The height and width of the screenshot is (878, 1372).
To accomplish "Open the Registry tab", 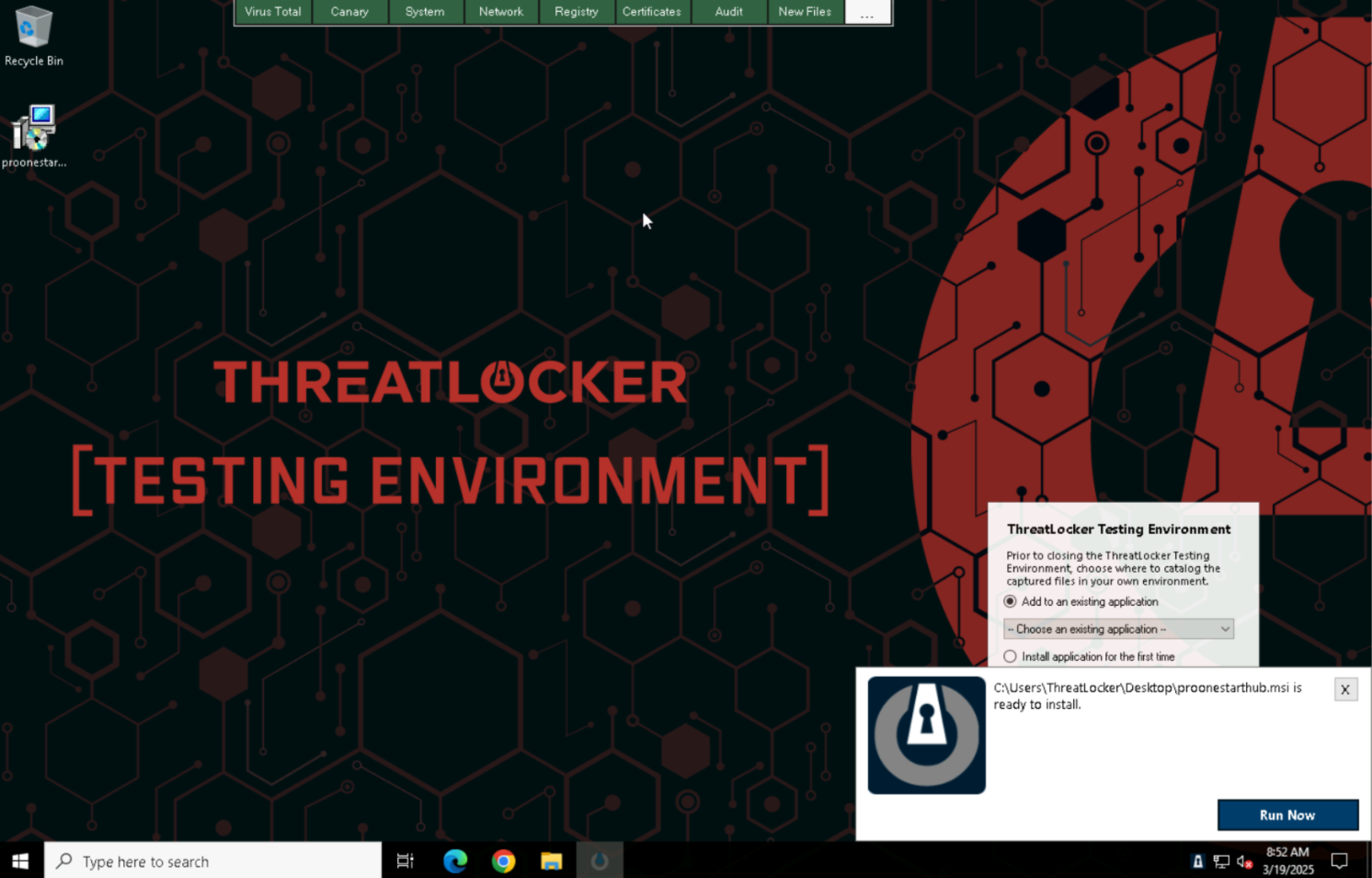I will (577, 12).
